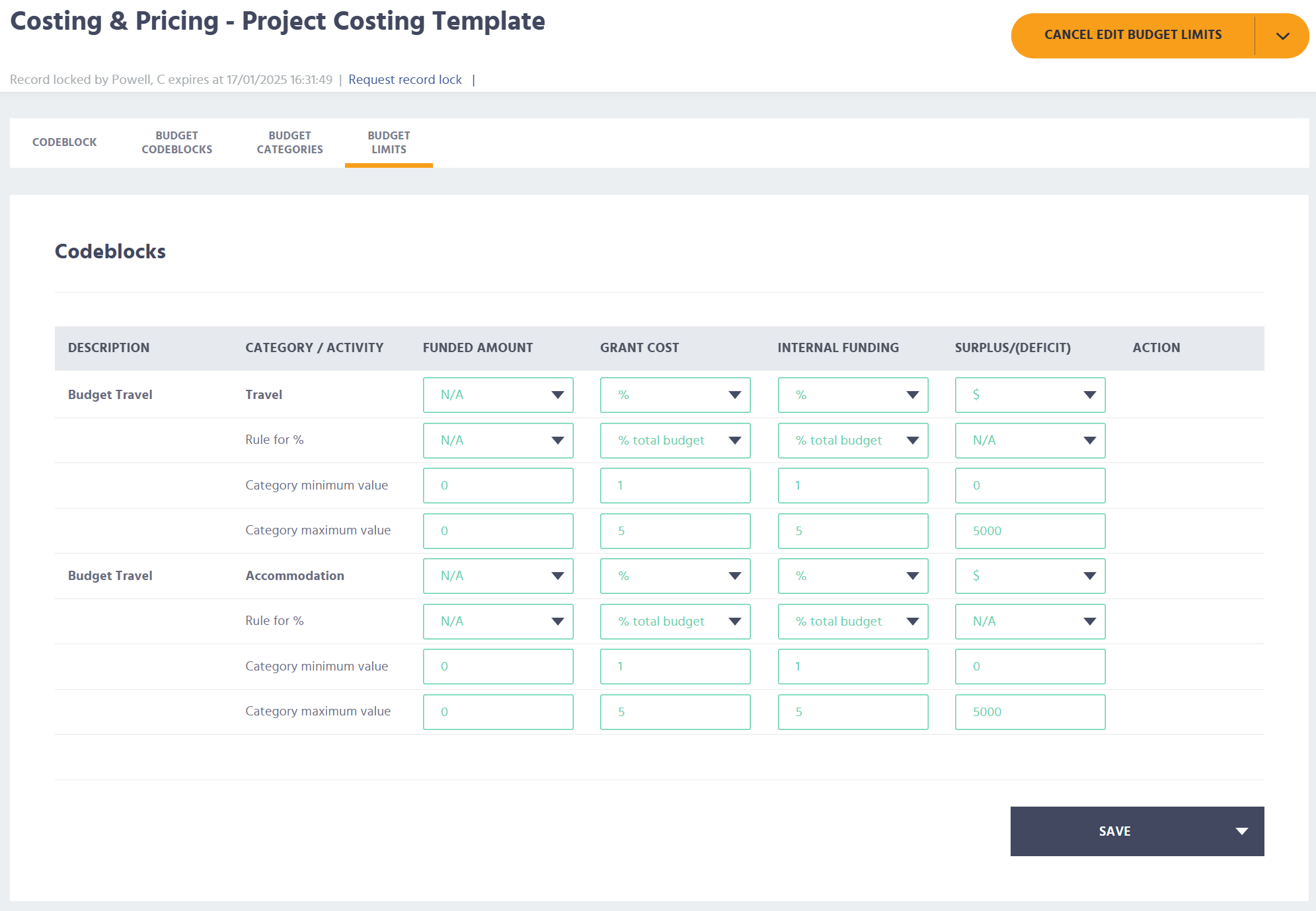Open Travel Rule for % Grant Cost dropdown

pyautogui.click(x=676, y=441)
